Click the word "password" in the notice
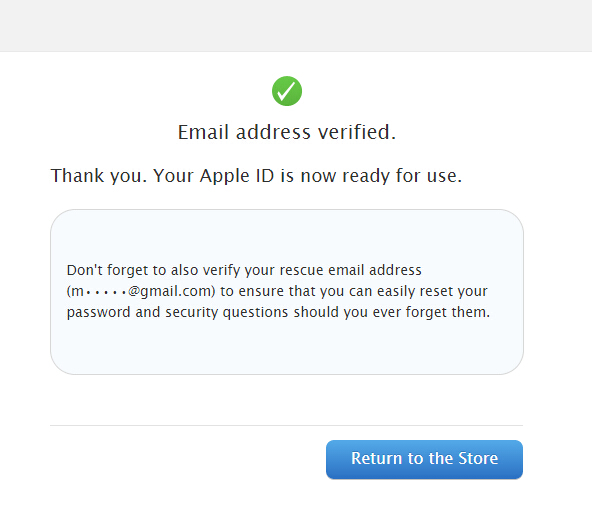The width and height of the screenshot is (592, 530). [99, 313]
